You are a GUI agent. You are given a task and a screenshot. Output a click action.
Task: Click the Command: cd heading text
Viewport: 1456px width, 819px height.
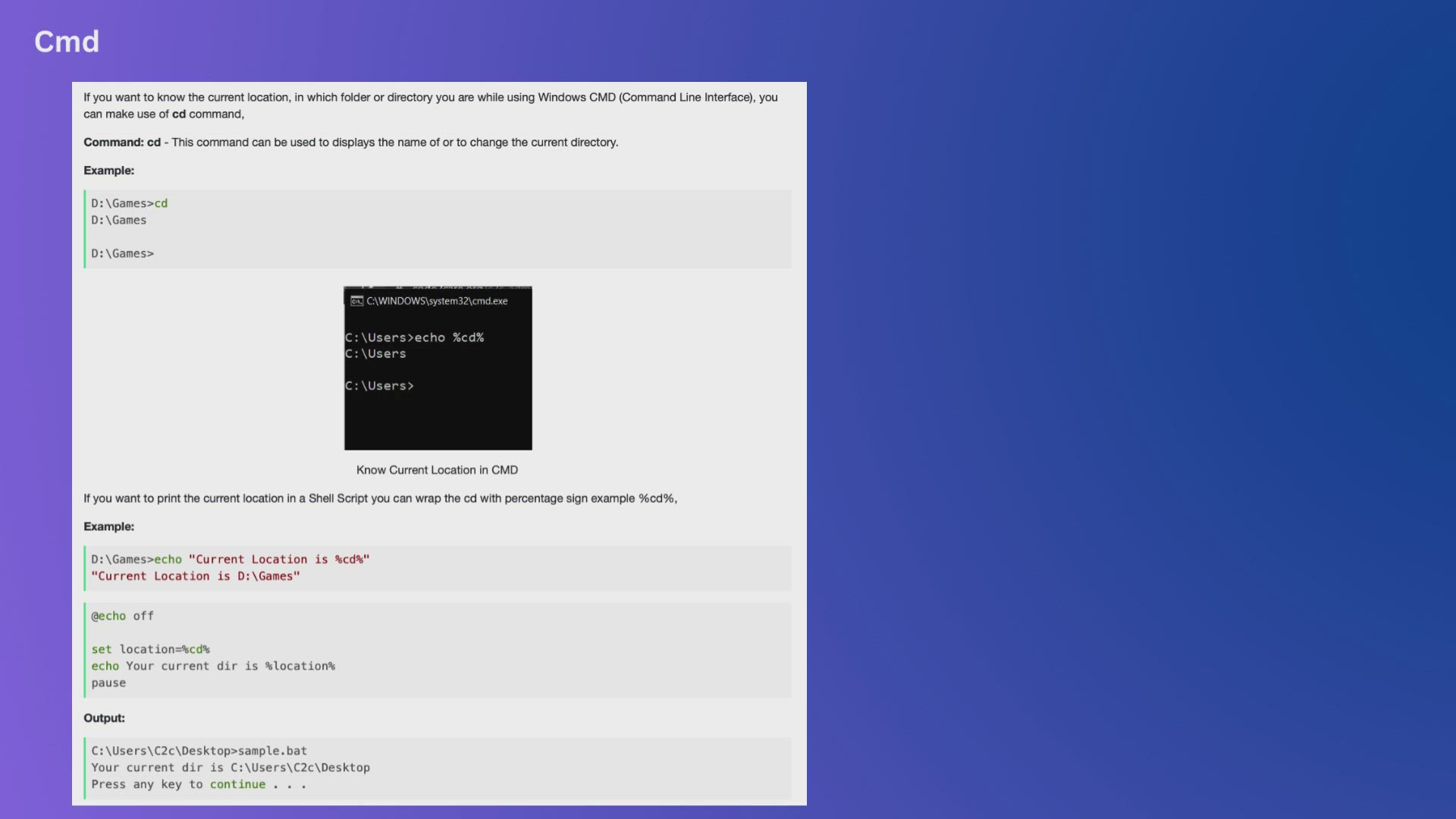[121, 142]
